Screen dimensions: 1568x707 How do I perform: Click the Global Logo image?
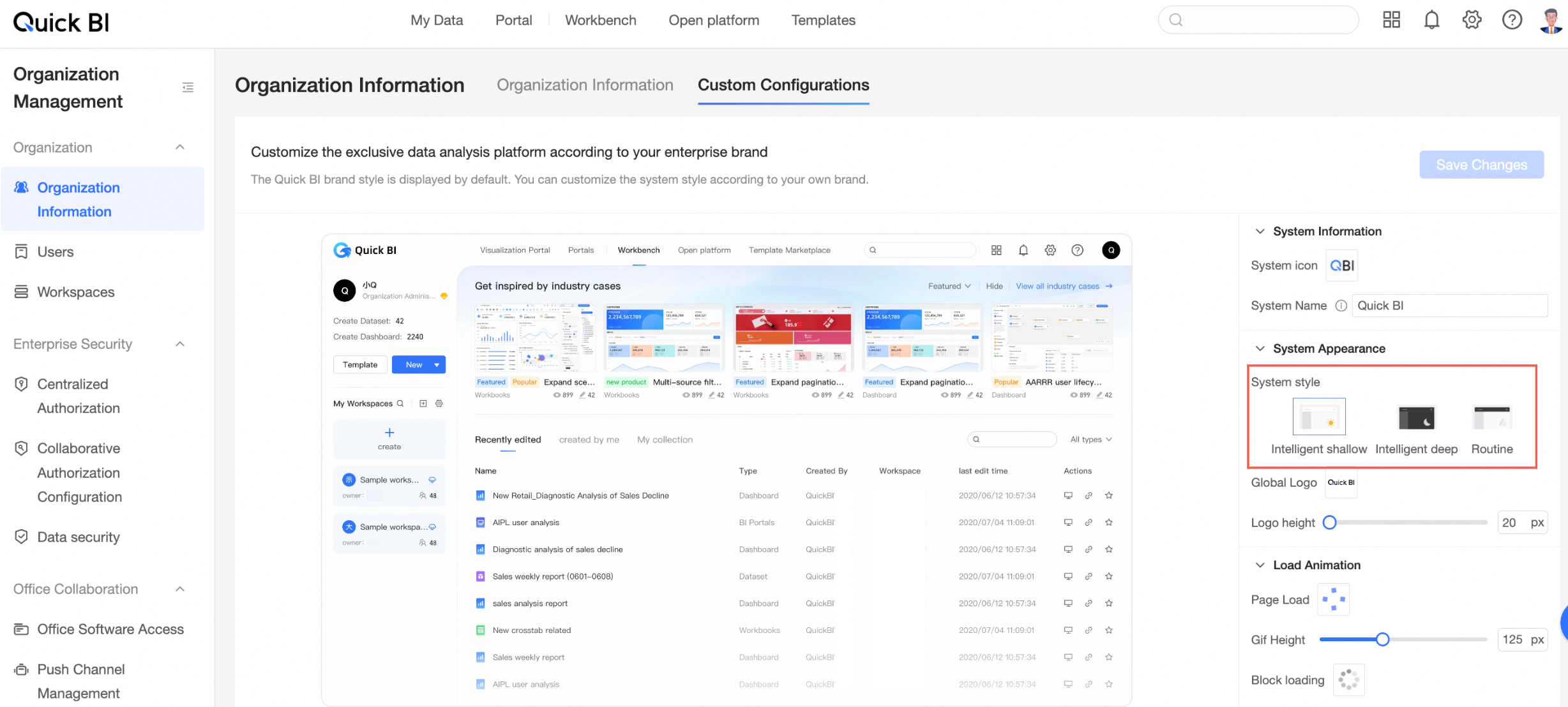coord(1341,482)
